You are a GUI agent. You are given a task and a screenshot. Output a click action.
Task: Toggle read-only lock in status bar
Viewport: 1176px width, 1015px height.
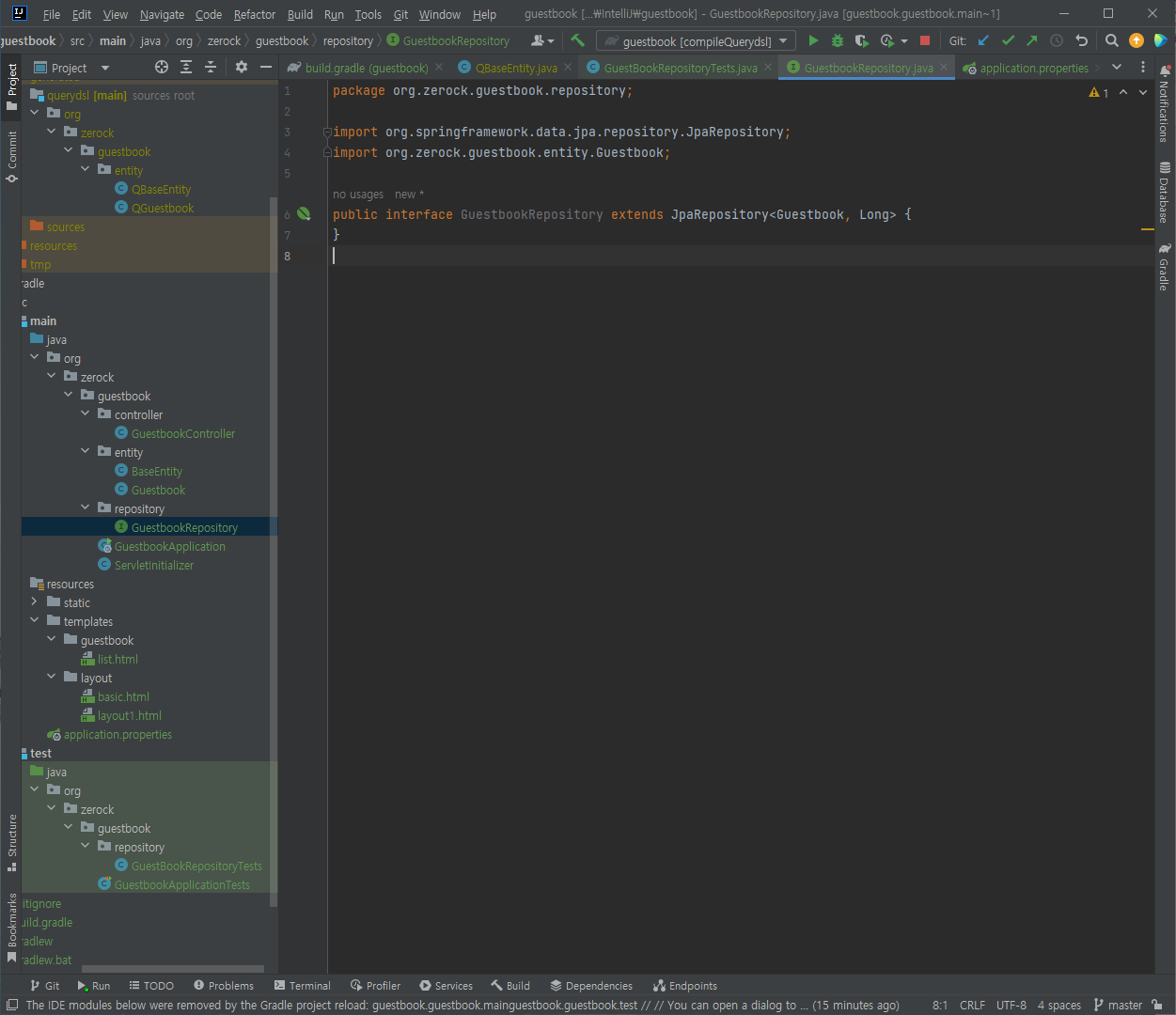coord(1158,1005)
